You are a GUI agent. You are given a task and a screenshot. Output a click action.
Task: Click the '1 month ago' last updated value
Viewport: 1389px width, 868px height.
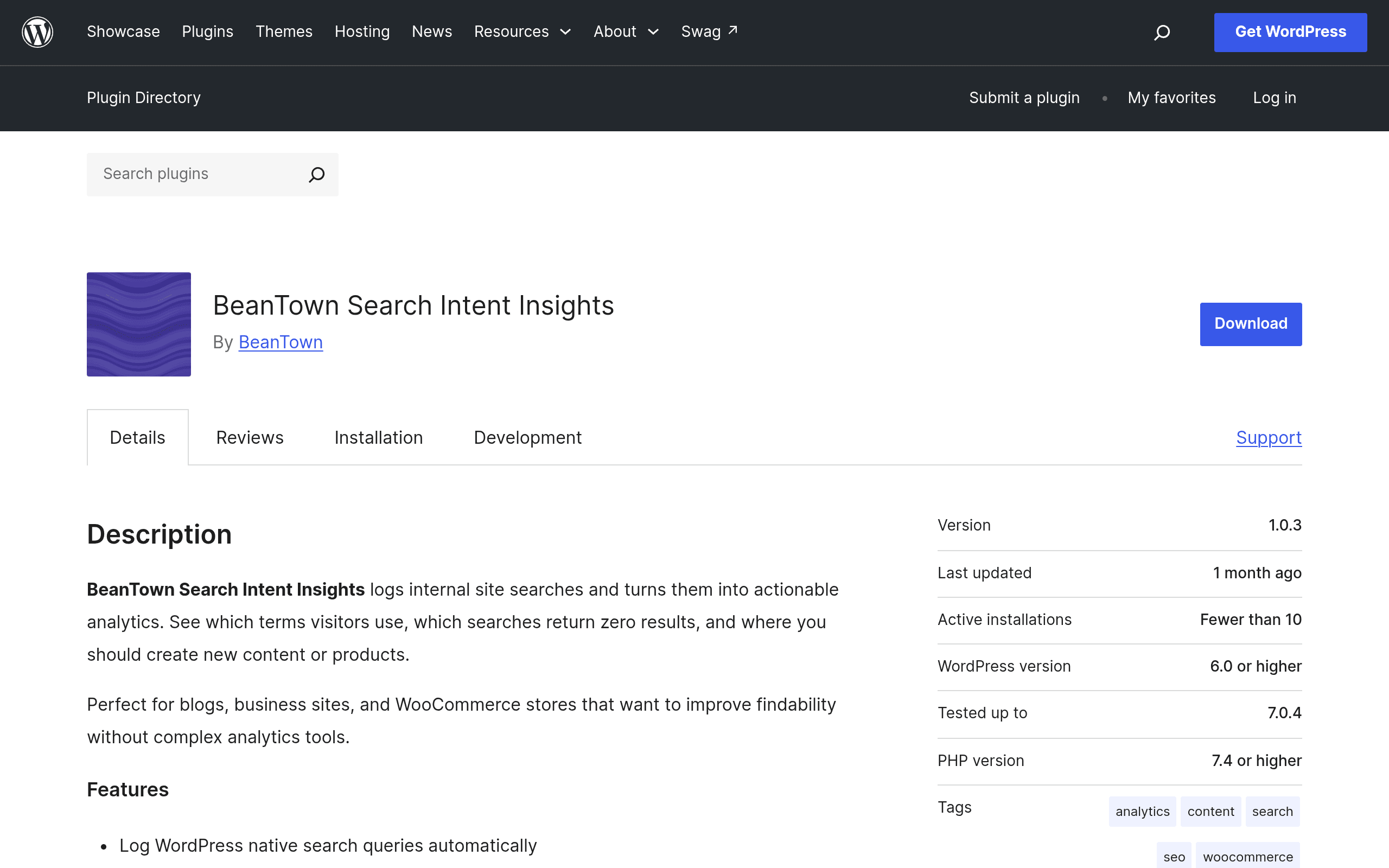[1257, 573]
